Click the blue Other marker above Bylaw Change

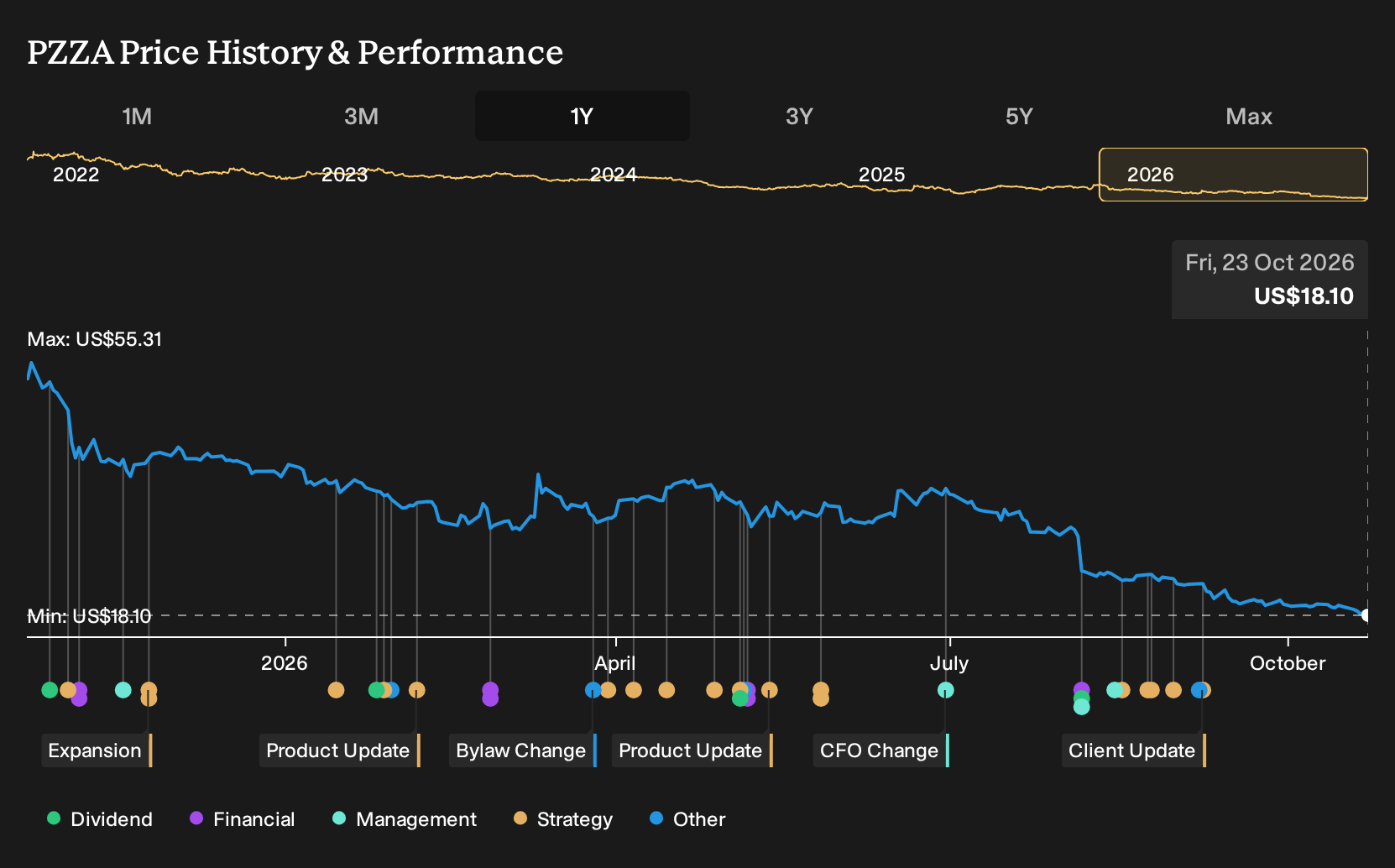click(x=593, y=690)
